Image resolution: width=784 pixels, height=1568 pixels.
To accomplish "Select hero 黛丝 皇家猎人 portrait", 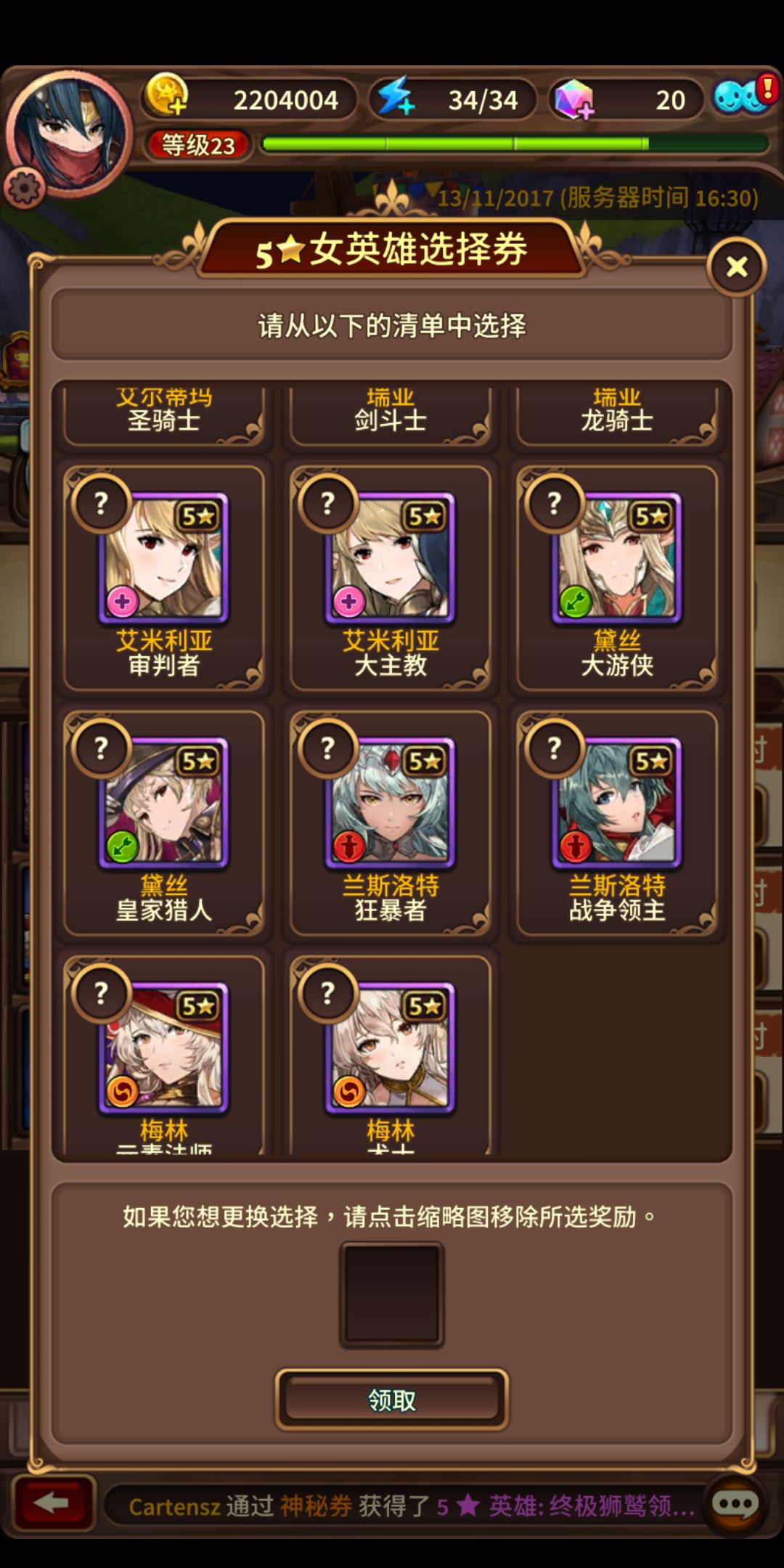I will 164,802.
